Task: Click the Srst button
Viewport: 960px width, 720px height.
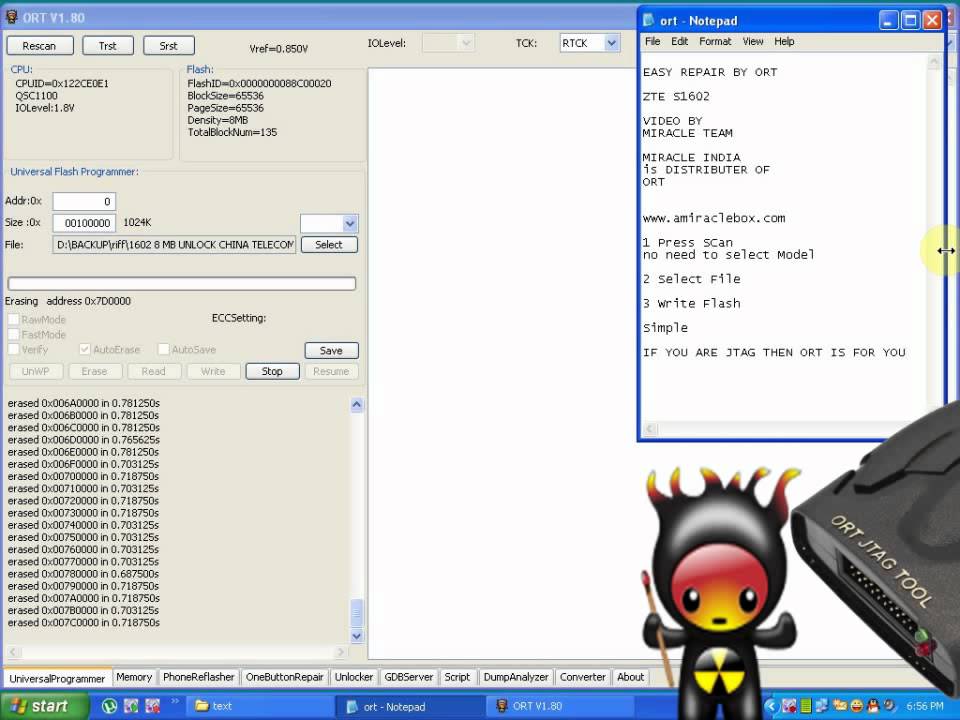Action: tap(169, 46)
